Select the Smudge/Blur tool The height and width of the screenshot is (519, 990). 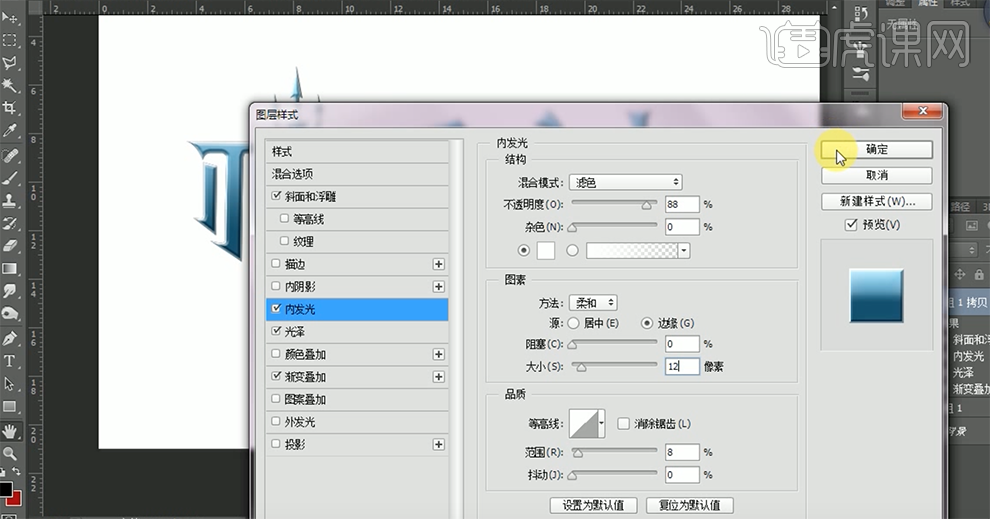9,291
